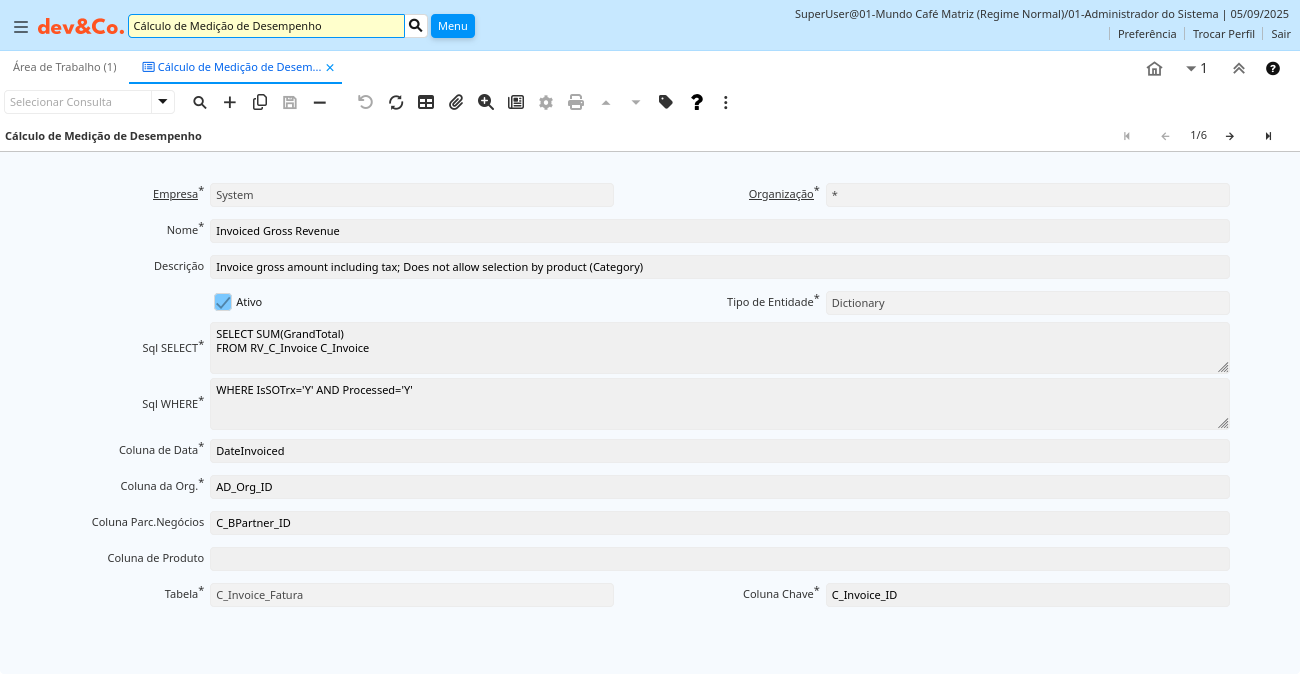The height and width of the screenshot is (674, 1300).
Task: Switch to Área de Trabalho tab
Action: [64, 67]
